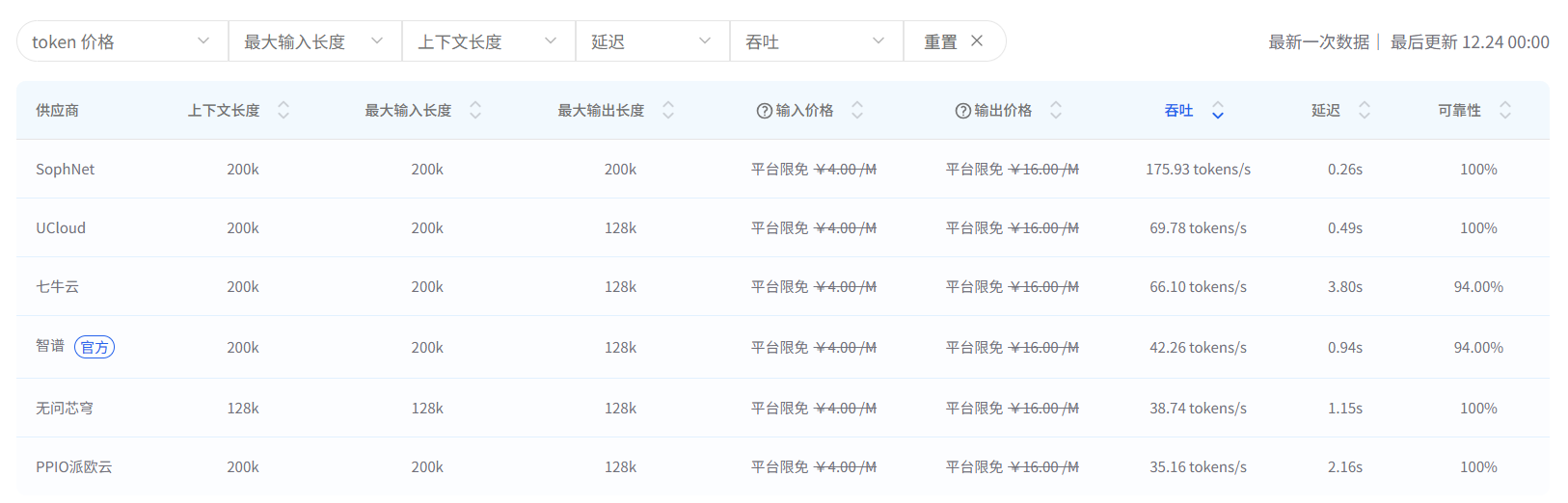Click the X icon beside 重置
This screenshot has width=1568, height=503.
click(977, 41)
